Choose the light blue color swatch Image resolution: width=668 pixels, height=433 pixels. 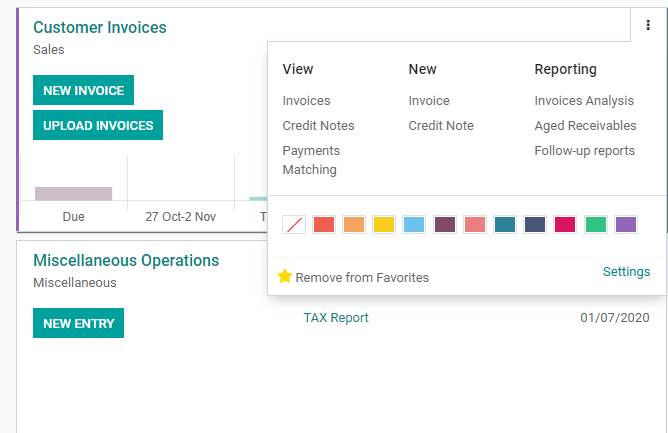(x=414, y=225)
